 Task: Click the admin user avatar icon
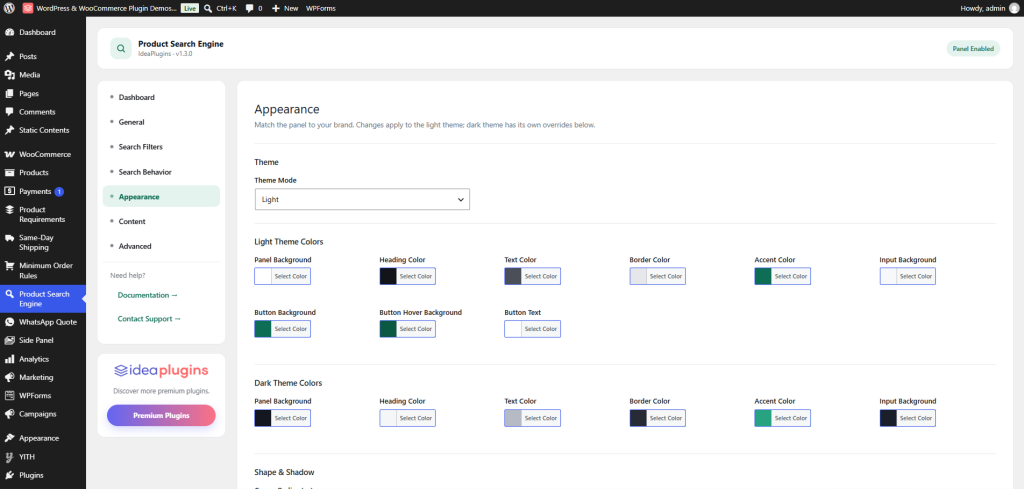(1014, 8)
